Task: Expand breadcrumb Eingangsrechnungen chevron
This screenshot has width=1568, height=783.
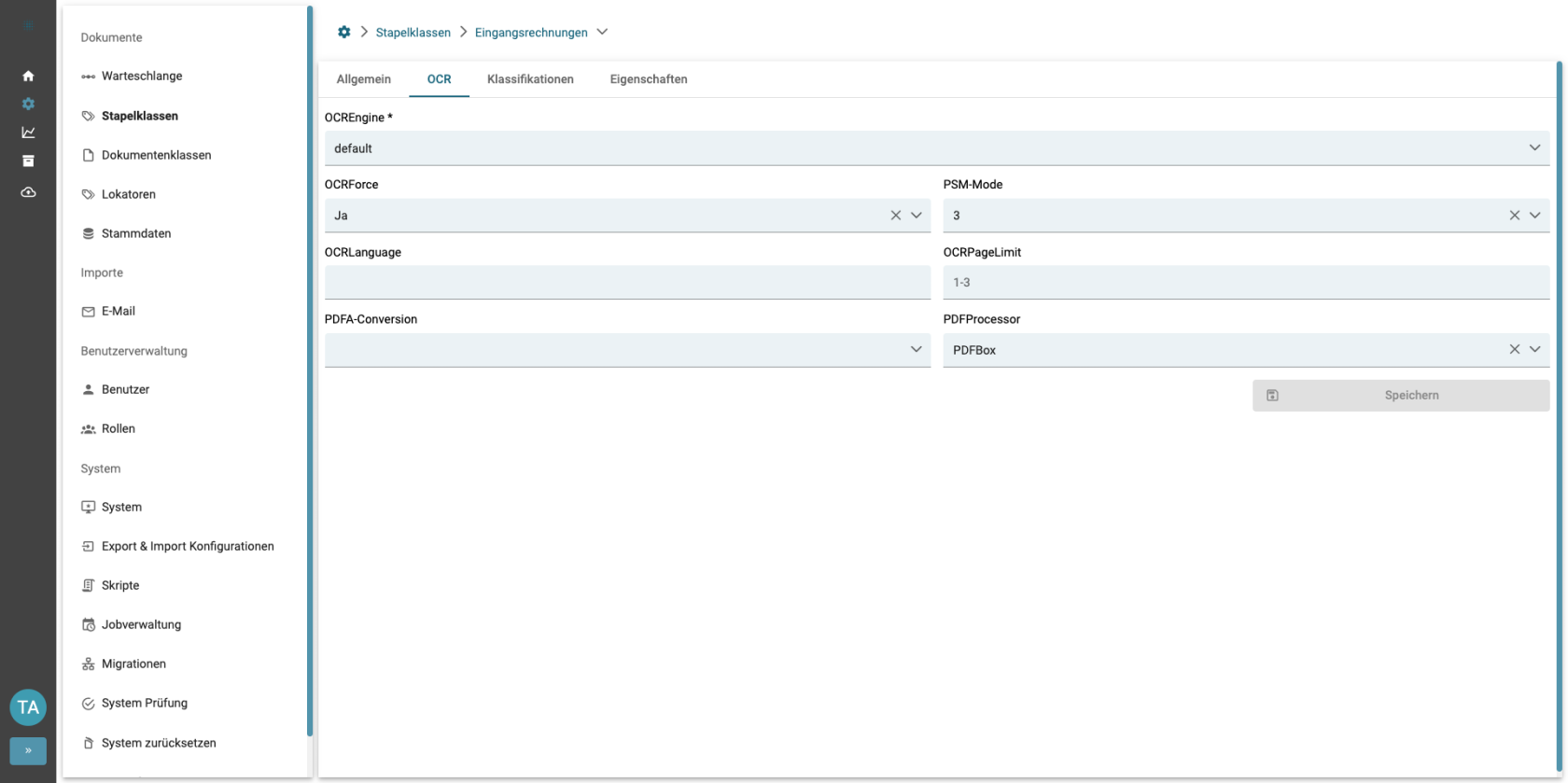Action: pyautogui.click(x=602, y=32)
